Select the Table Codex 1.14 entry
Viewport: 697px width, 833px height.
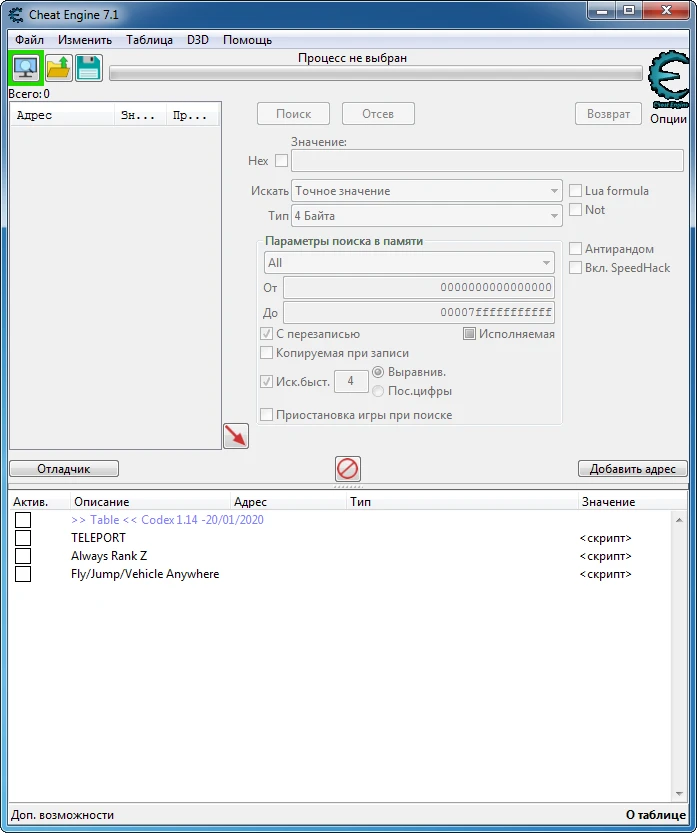pos(167,520)
